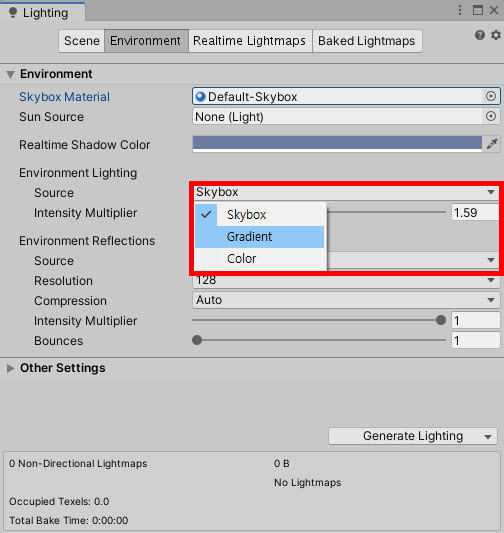Click the Environment Reflections heading
Image resolution: width=504 pixels, height=533 pixels.
[87, 241]
